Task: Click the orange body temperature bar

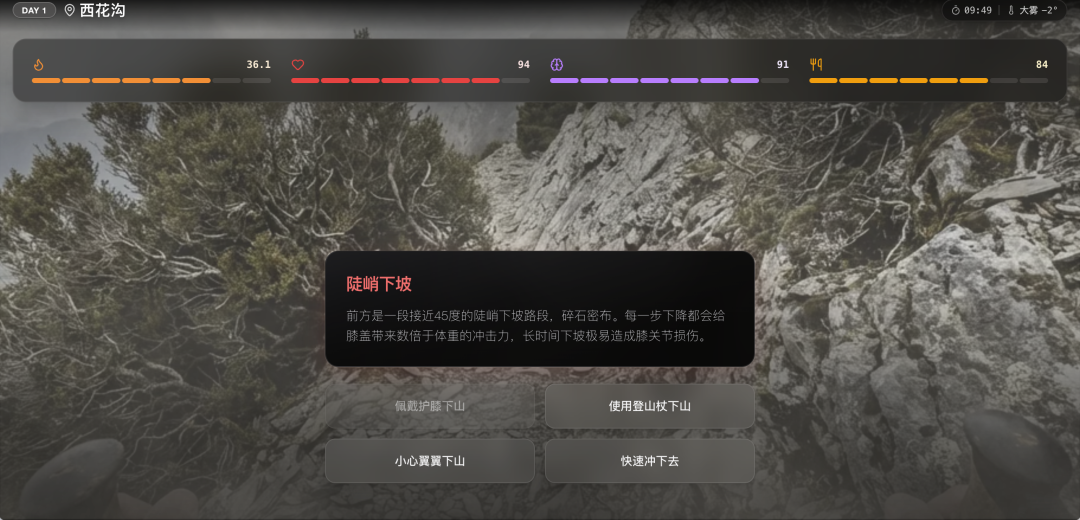Action: [150, 80]
